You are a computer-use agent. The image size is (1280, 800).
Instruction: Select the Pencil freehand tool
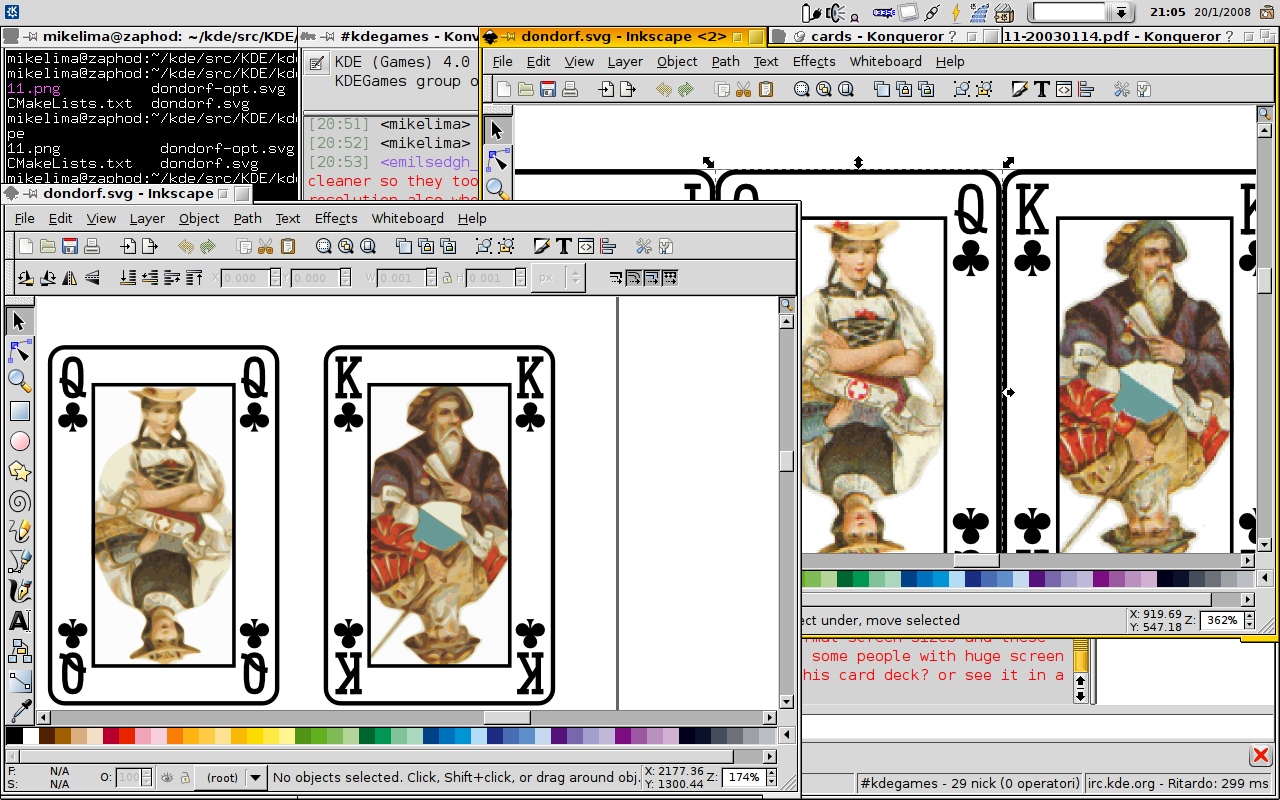(x=19, y=531)
